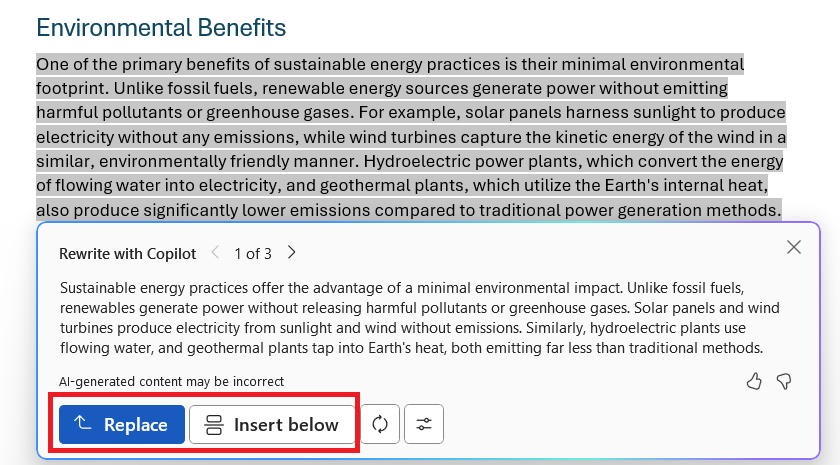Viewport: 840px width, 465px height.
Task: Close the Rewrite with Copilot panel
Action: (x=794, y=247)
